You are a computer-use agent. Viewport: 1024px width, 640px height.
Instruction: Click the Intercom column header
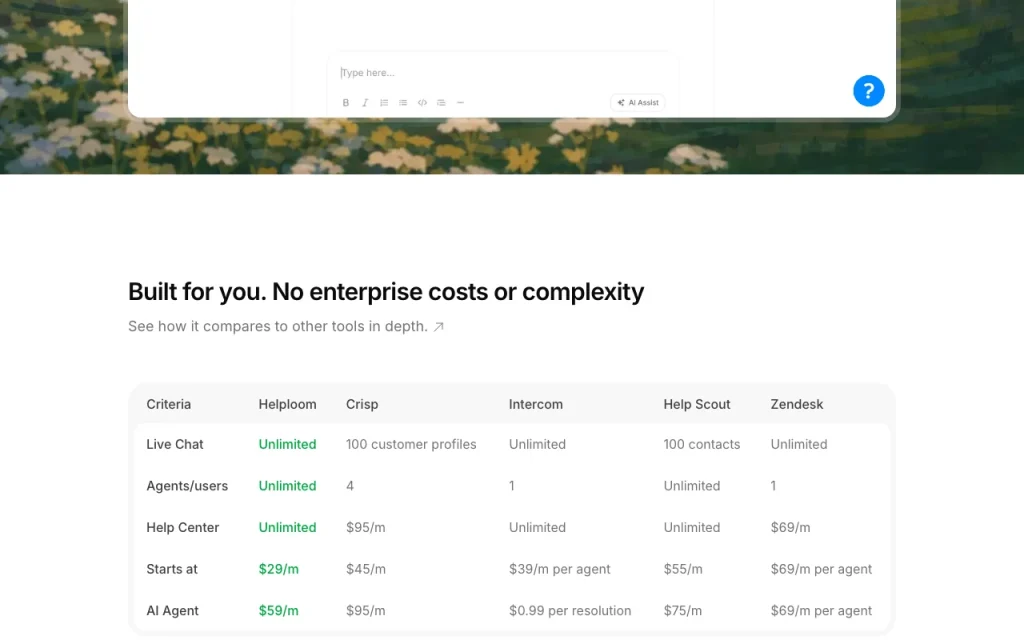pos(536,404)
